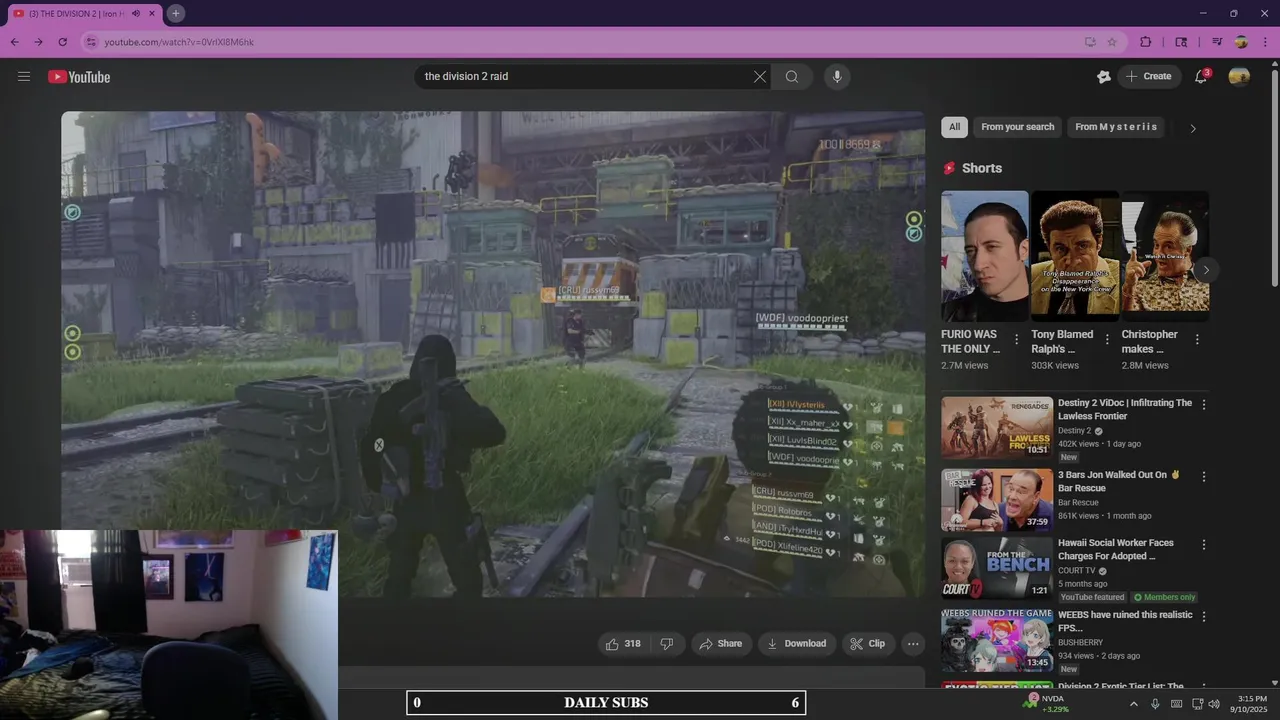
Task: Open browser extensions puzzle icon
Action: 1146,42
